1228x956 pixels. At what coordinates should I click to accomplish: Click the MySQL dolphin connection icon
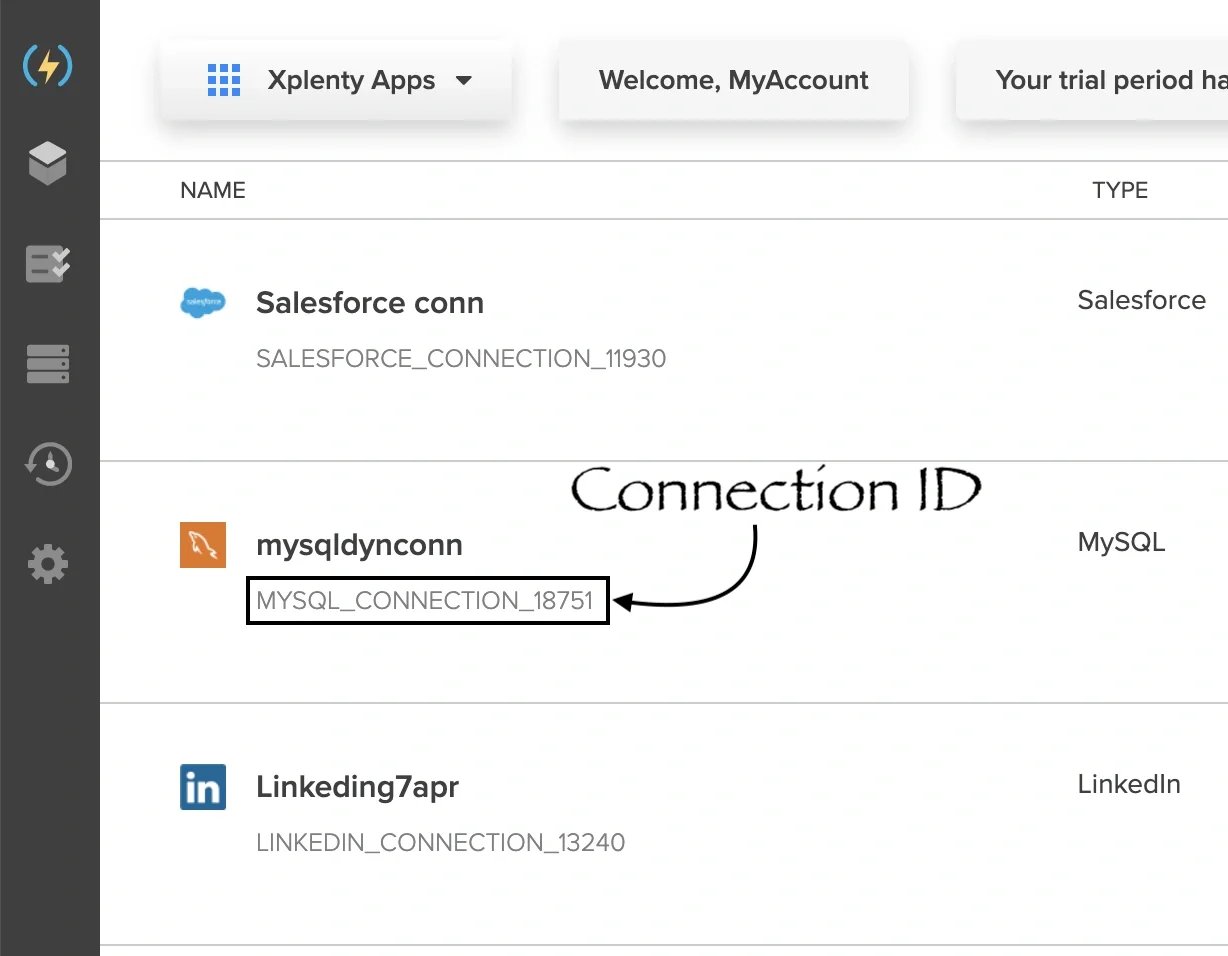(x=203, y=545)
